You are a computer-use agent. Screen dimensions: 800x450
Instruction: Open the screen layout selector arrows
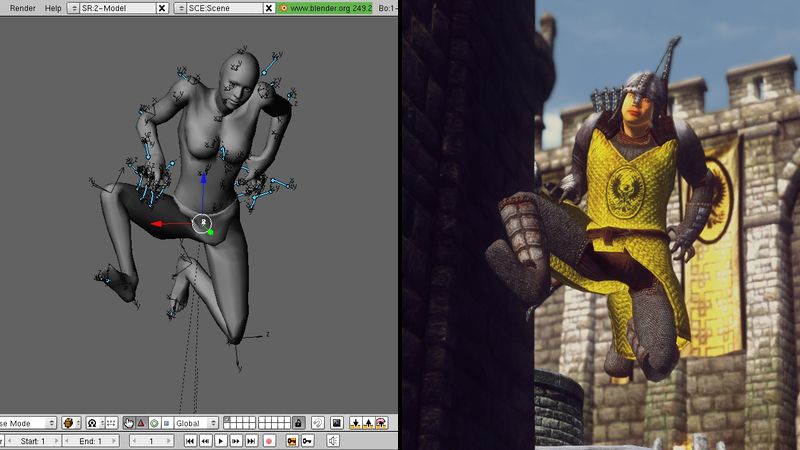(73, 8)
